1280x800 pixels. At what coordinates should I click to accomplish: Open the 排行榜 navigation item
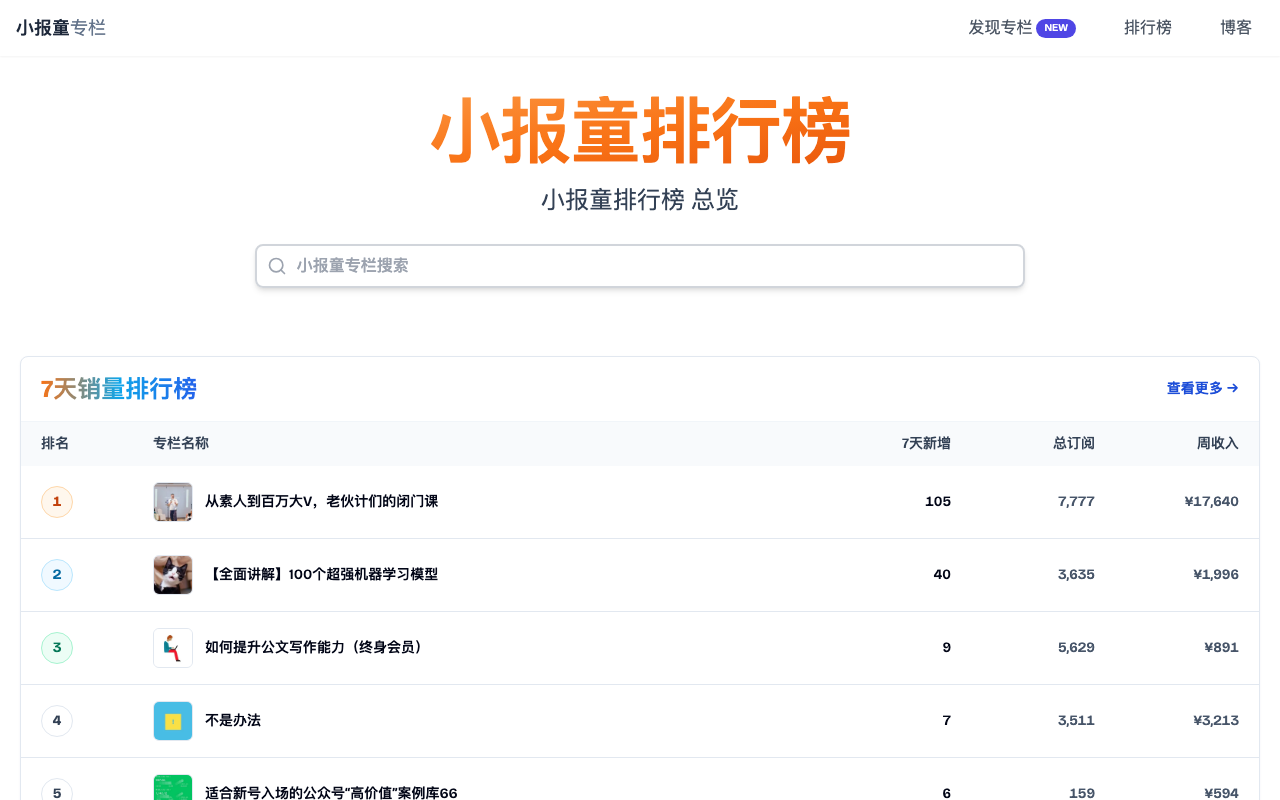[x=1148, y=28]
